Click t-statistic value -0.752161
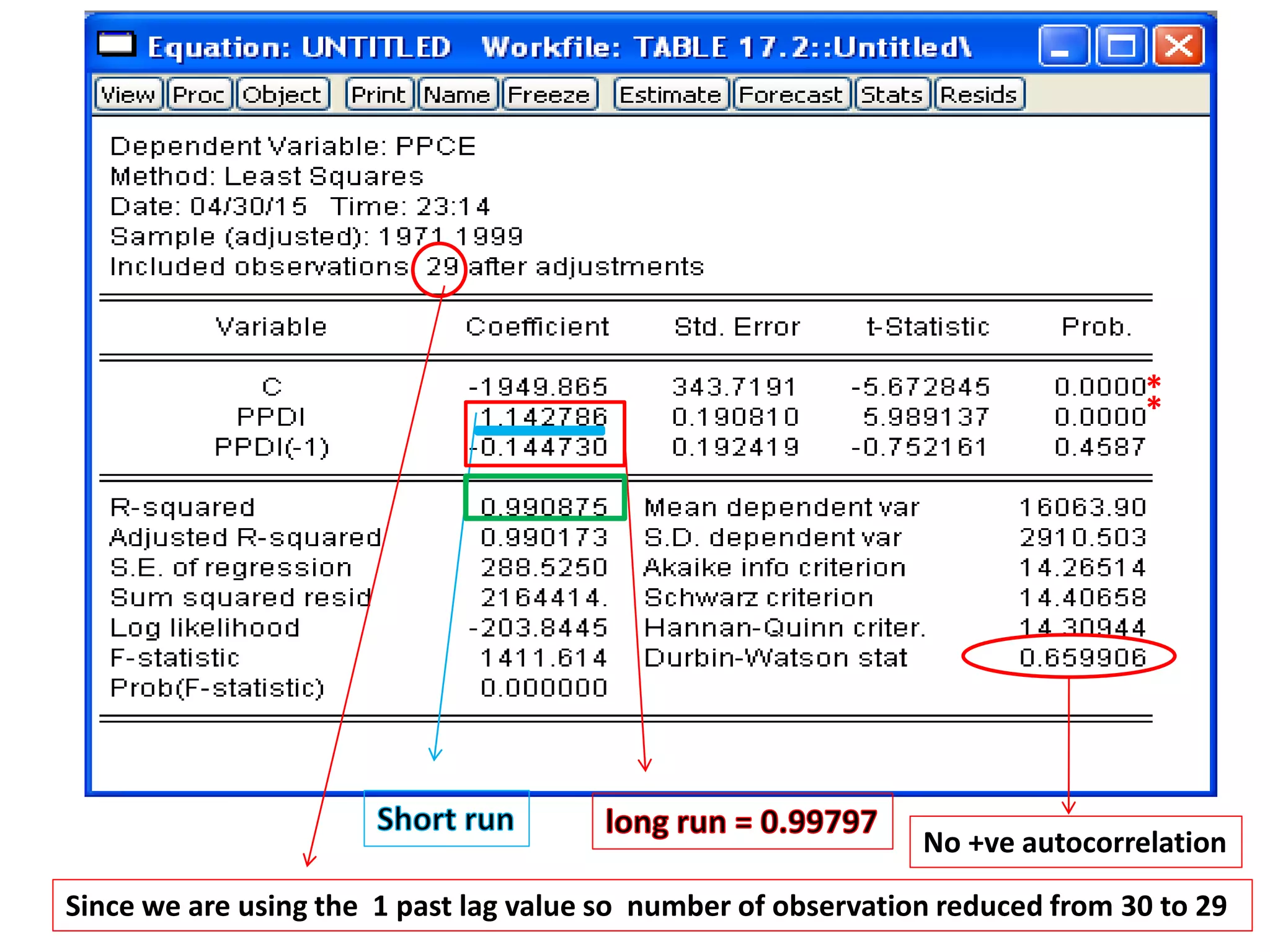 (919, 447)
